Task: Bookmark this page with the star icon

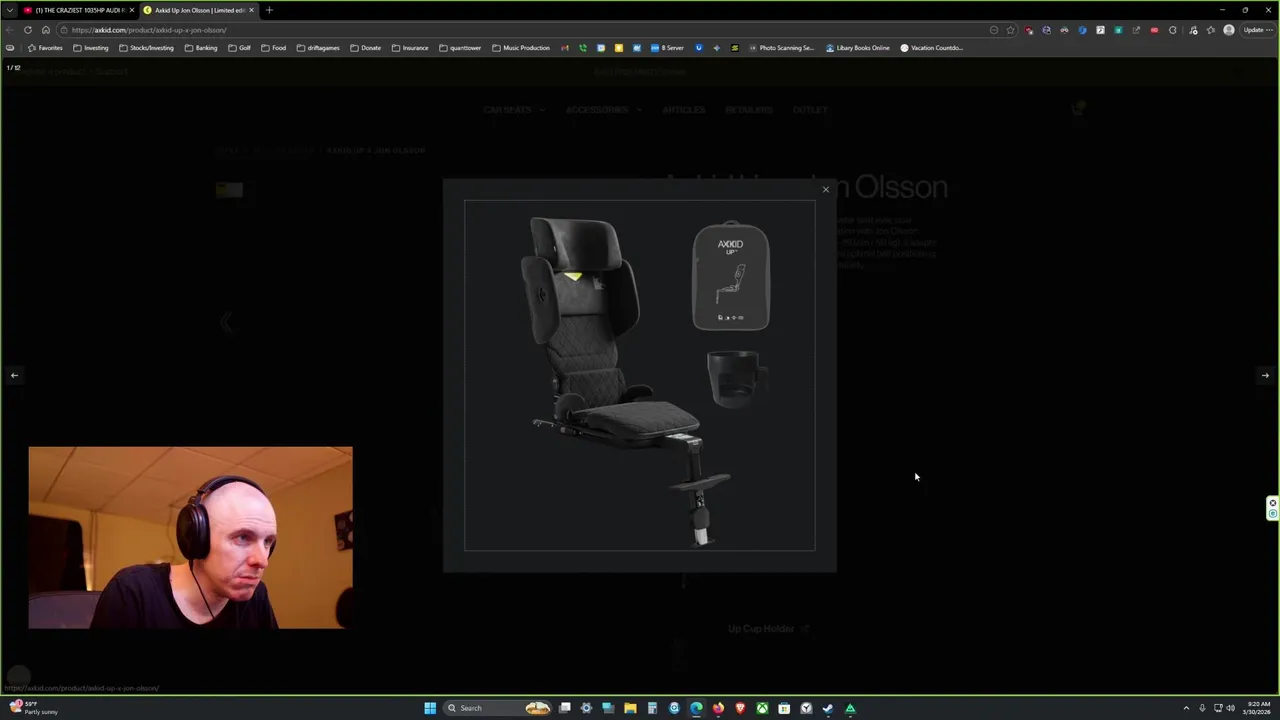Action: (x=1010, y=30)
